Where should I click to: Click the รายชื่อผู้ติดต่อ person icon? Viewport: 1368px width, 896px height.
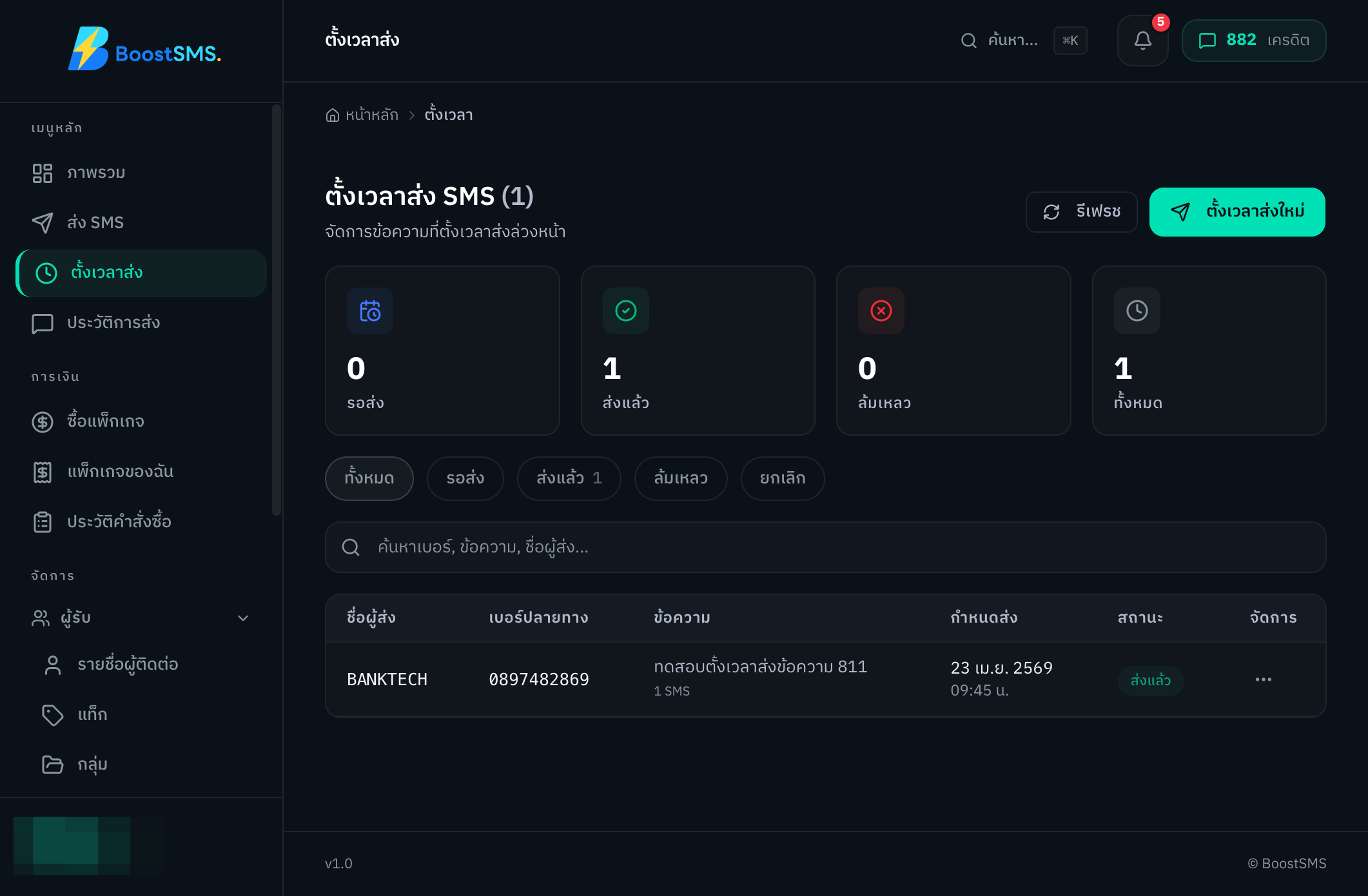pos(53,665)
